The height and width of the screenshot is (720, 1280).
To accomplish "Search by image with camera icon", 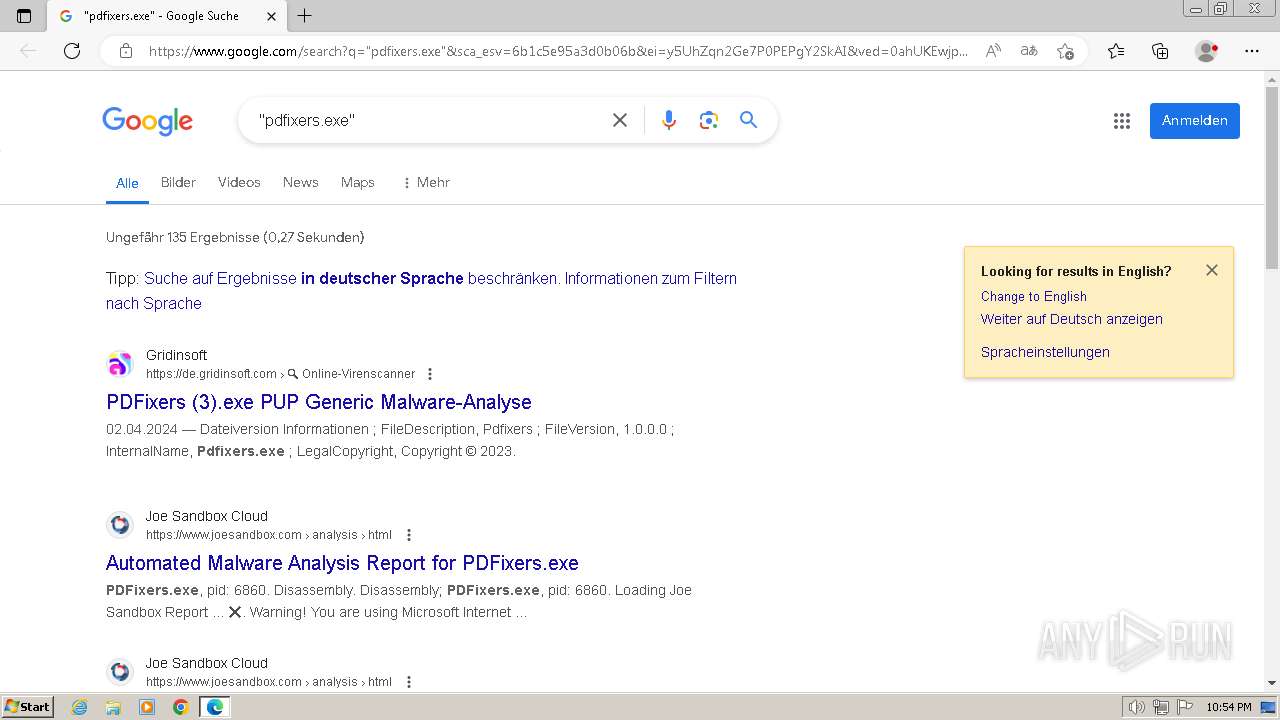I will [x=709, y=120].
